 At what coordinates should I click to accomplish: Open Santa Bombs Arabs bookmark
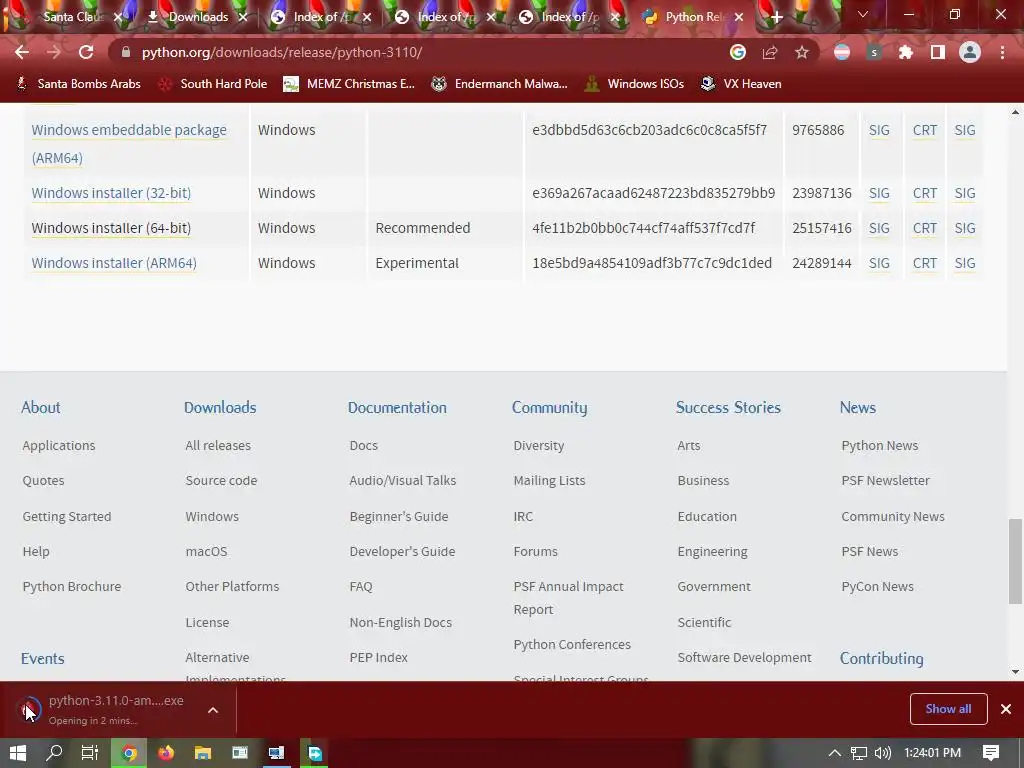click(x=79, y=84)
